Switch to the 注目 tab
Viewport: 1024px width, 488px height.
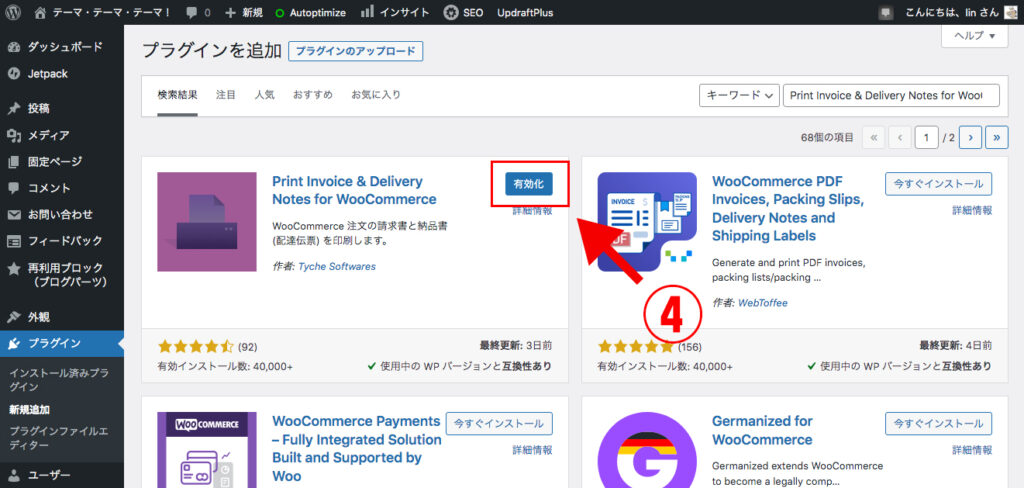tap(226, 95)
